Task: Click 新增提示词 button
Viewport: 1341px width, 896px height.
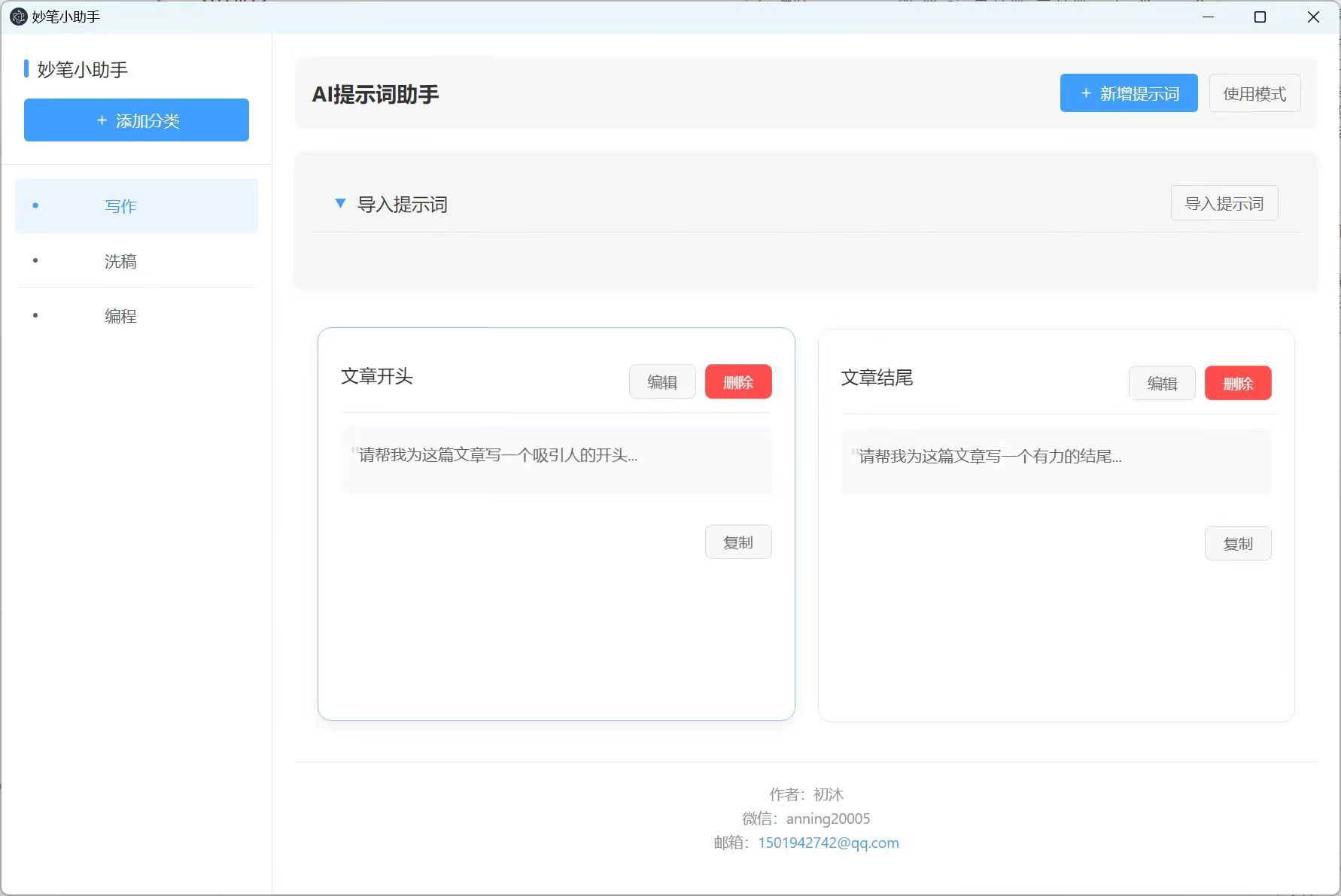Action: click(1129, 93)
